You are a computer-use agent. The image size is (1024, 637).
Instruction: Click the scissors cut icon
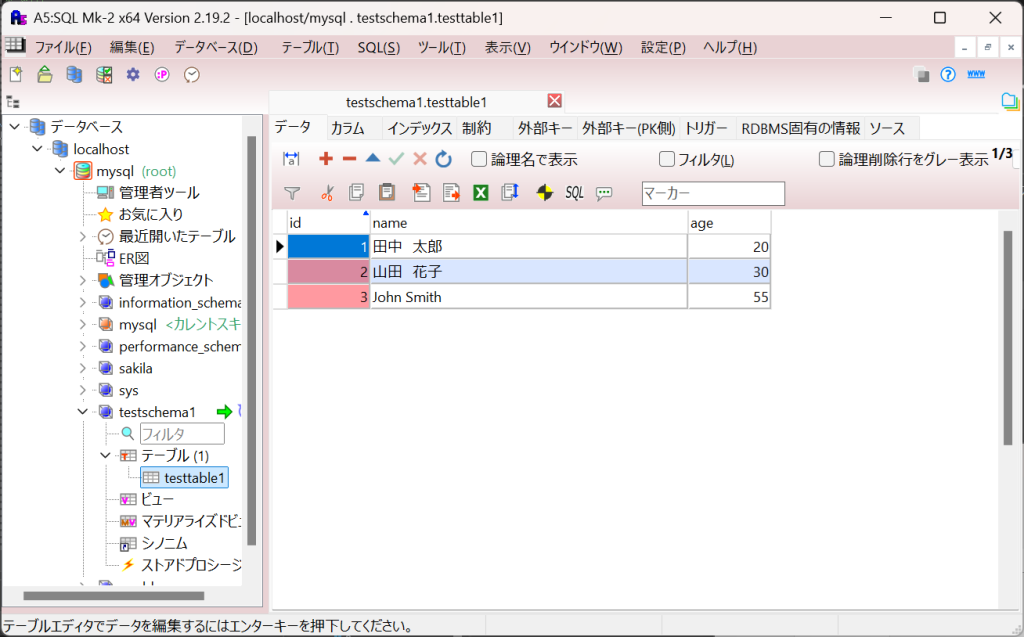pyautogui.click(x=326, y=193)
